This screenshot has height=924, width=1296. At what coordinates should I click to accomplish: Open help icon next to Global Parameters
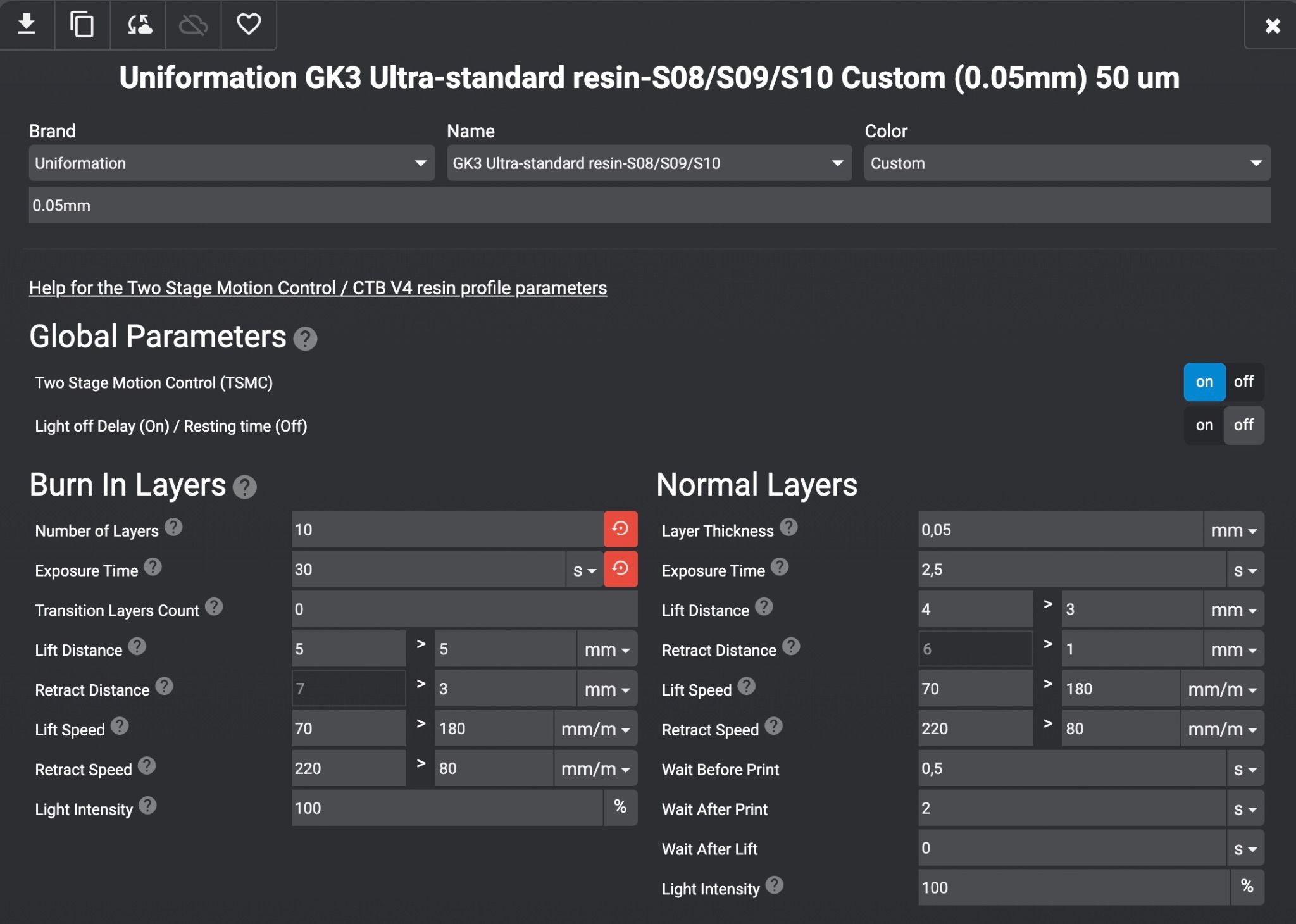[305, 339]
